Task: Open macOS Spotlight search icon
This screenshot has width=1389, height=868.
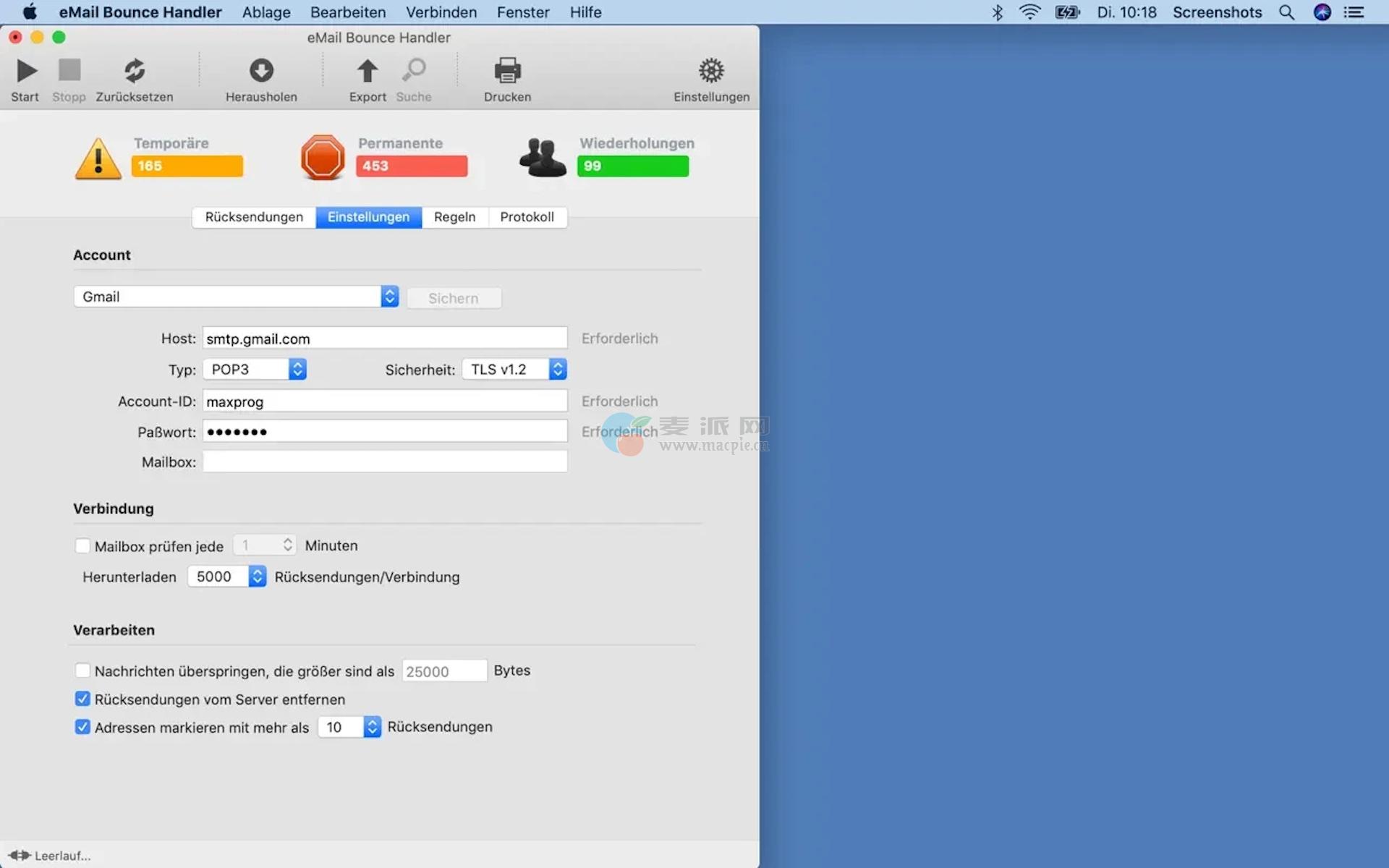Action: [1286, 12]
